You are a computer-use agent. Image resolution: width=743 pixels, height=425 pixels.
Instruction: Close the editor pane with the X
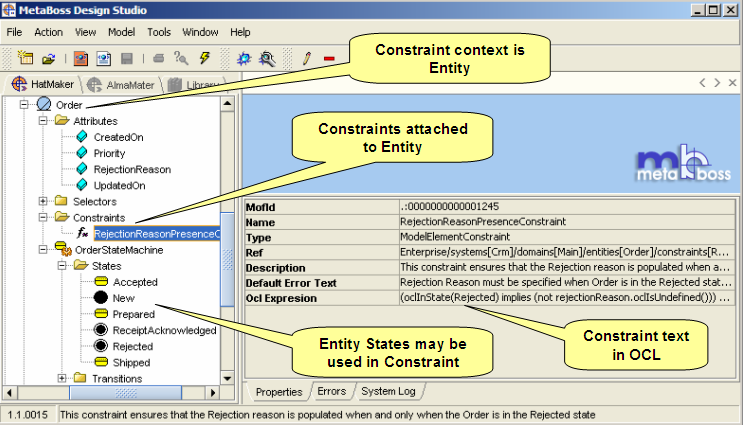coord(732,83)
